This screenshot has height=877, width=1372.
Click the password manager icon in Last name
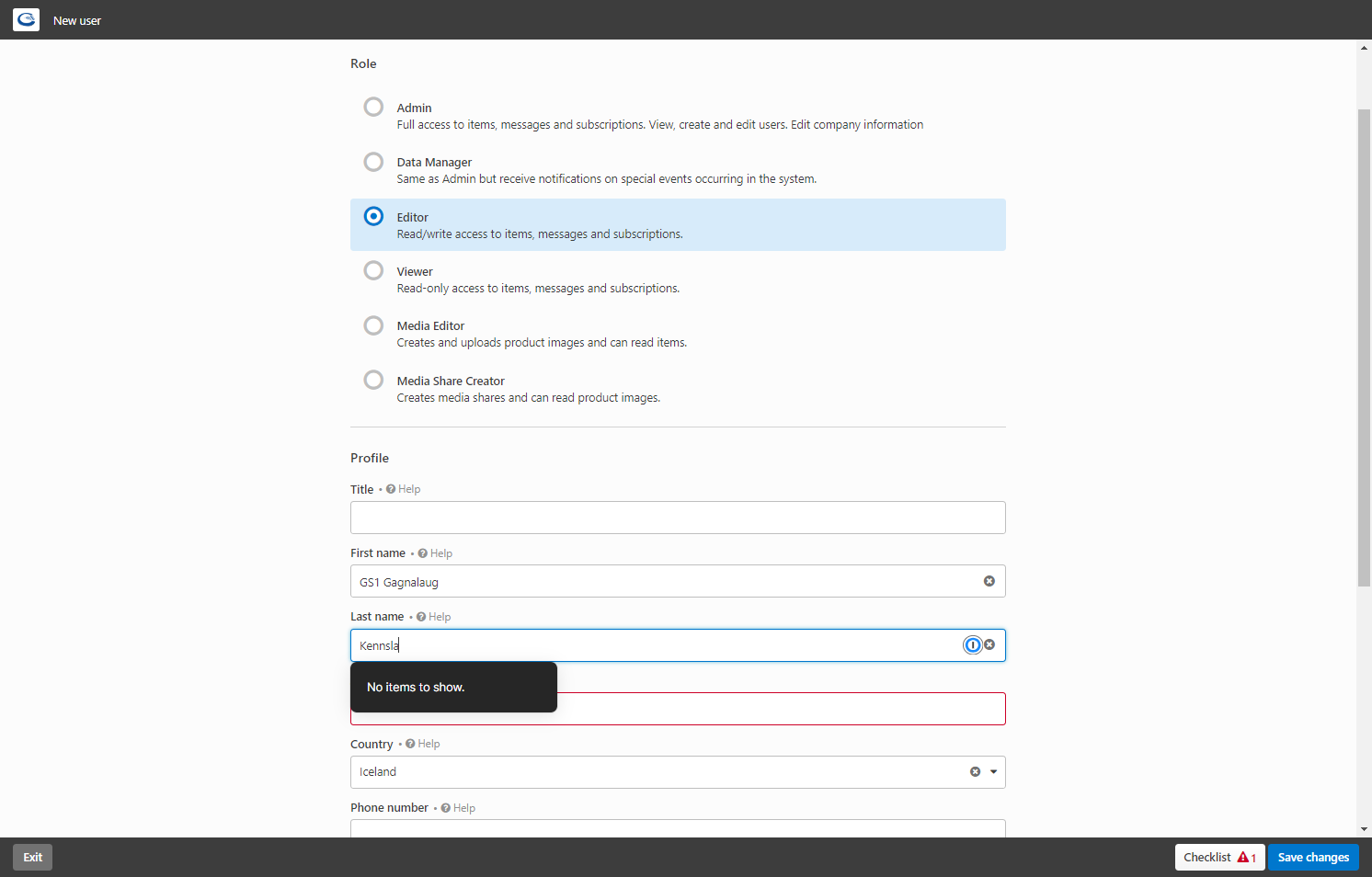pyautogui.click(x=972, y=645)
